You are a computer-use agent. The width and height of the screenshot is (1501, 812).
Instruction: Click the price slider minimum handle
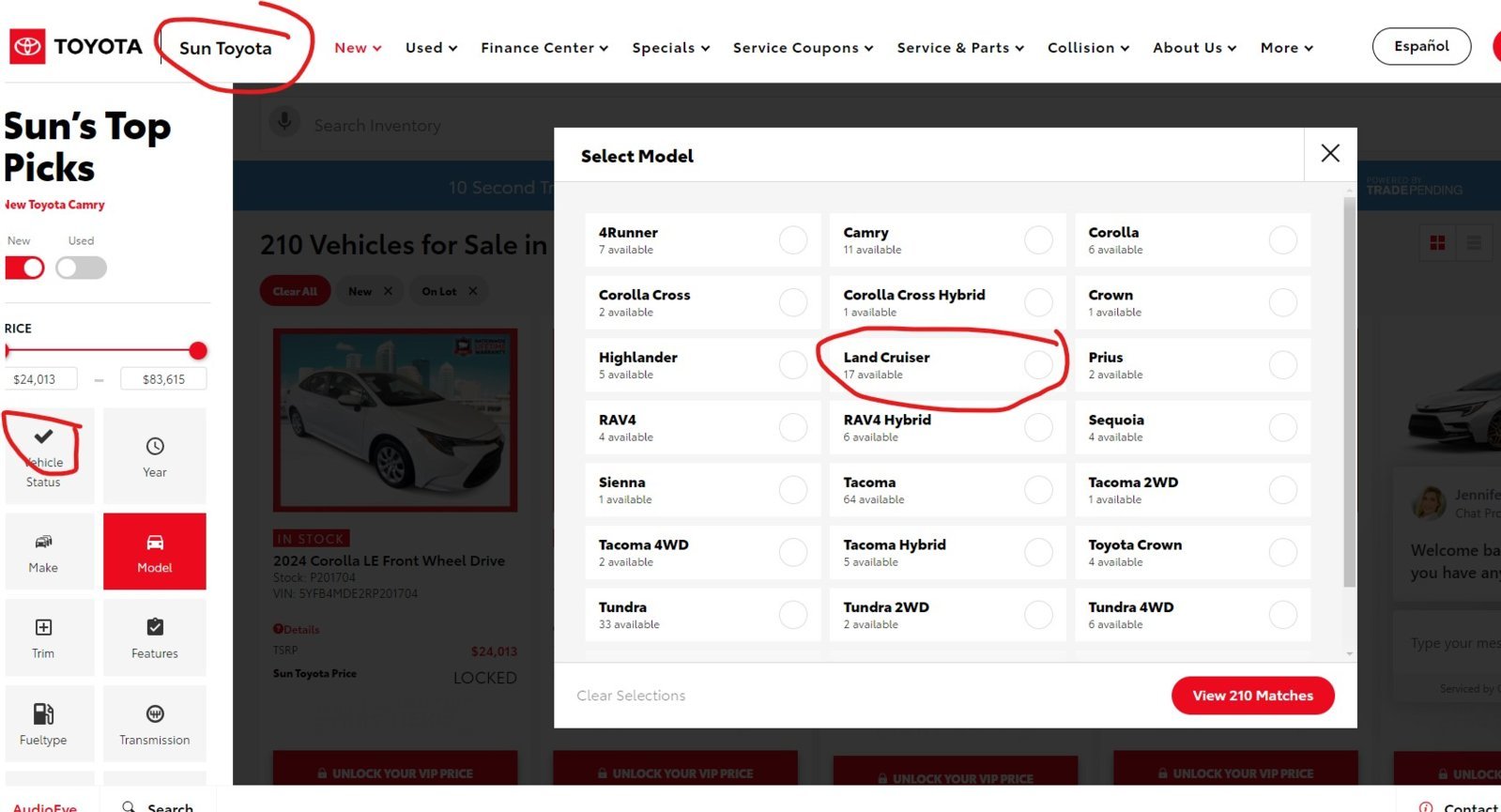(8, 351)
